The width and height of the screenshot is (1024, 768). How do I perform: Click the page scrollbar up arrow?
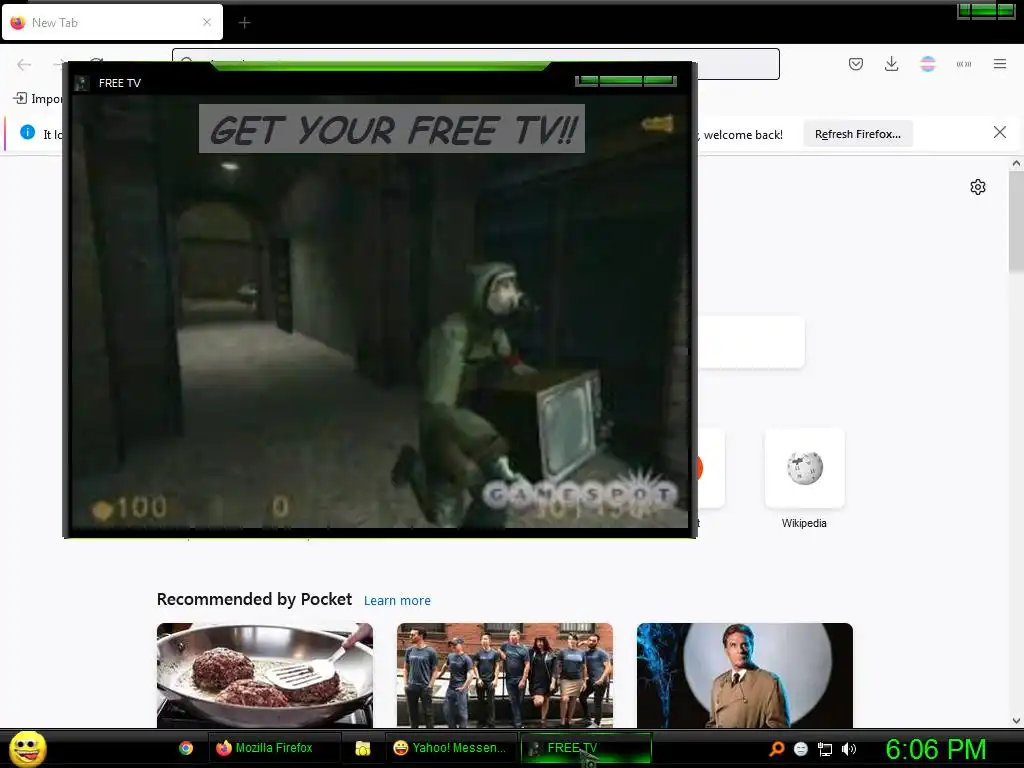tap(1016, 164)
